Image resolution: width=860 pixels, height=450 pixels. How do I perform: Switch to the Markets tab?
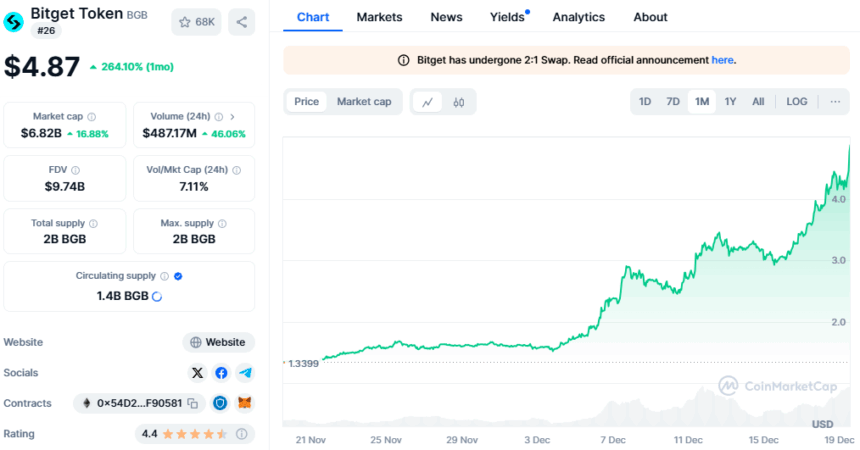pos(379,17)
